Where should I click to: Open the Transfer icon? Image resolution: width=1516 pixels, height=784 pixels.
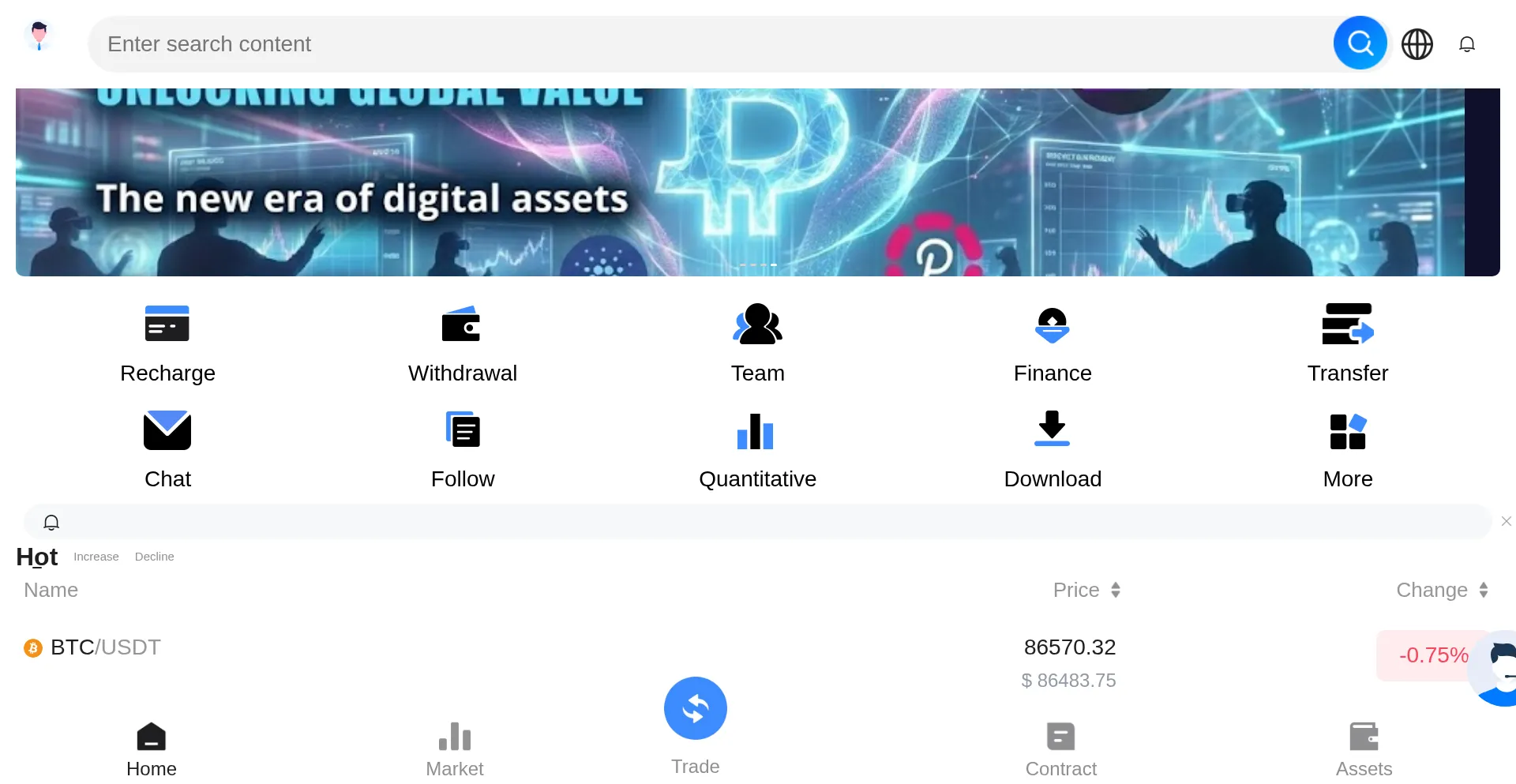coord(1347,324)
